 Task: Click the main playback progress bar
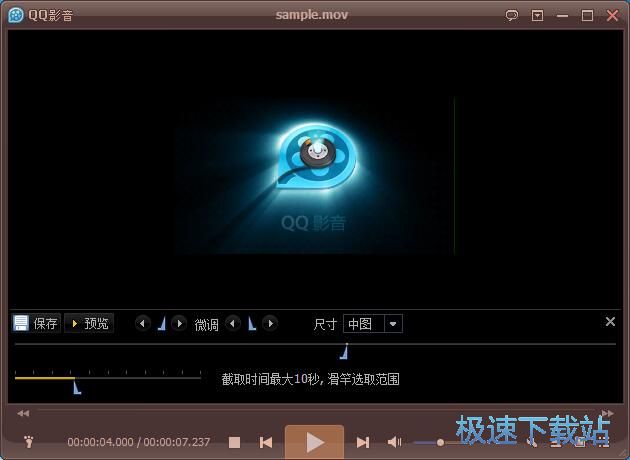click(x=317, y=411)
